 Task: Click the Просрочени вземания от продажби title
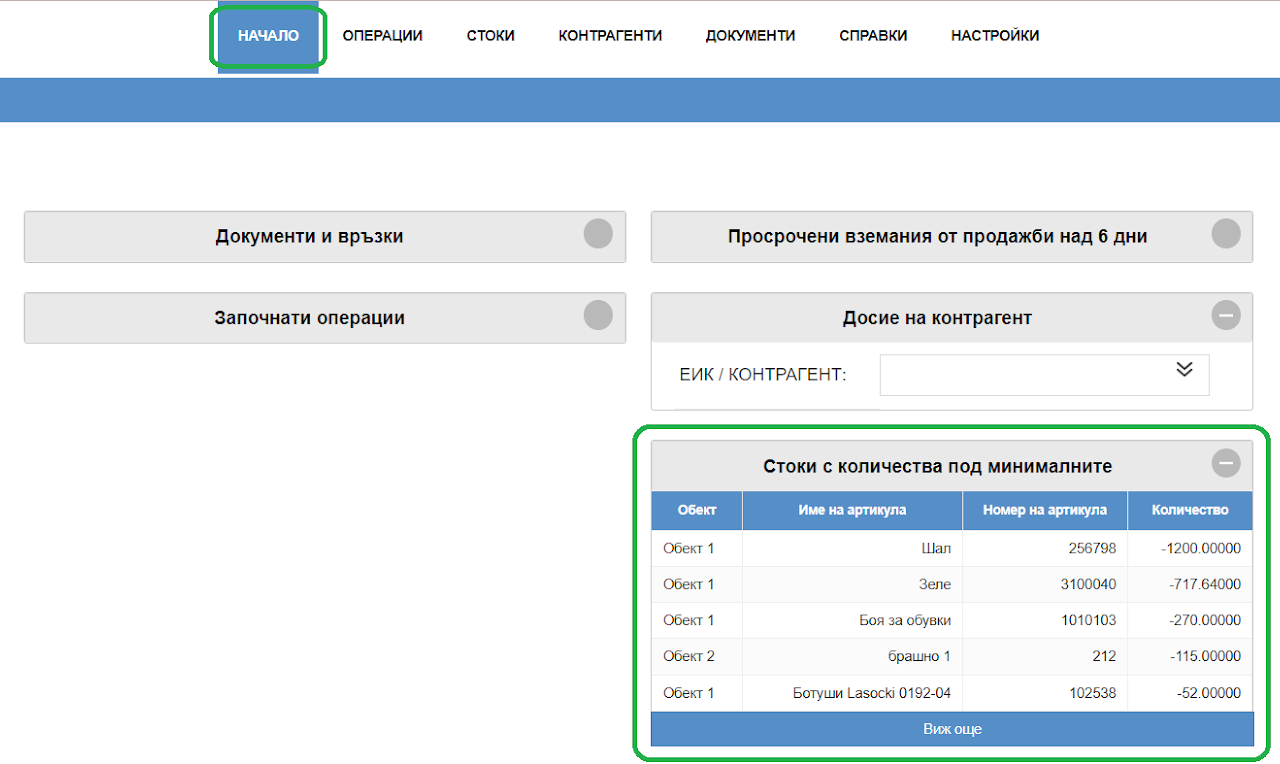(938, 237)
